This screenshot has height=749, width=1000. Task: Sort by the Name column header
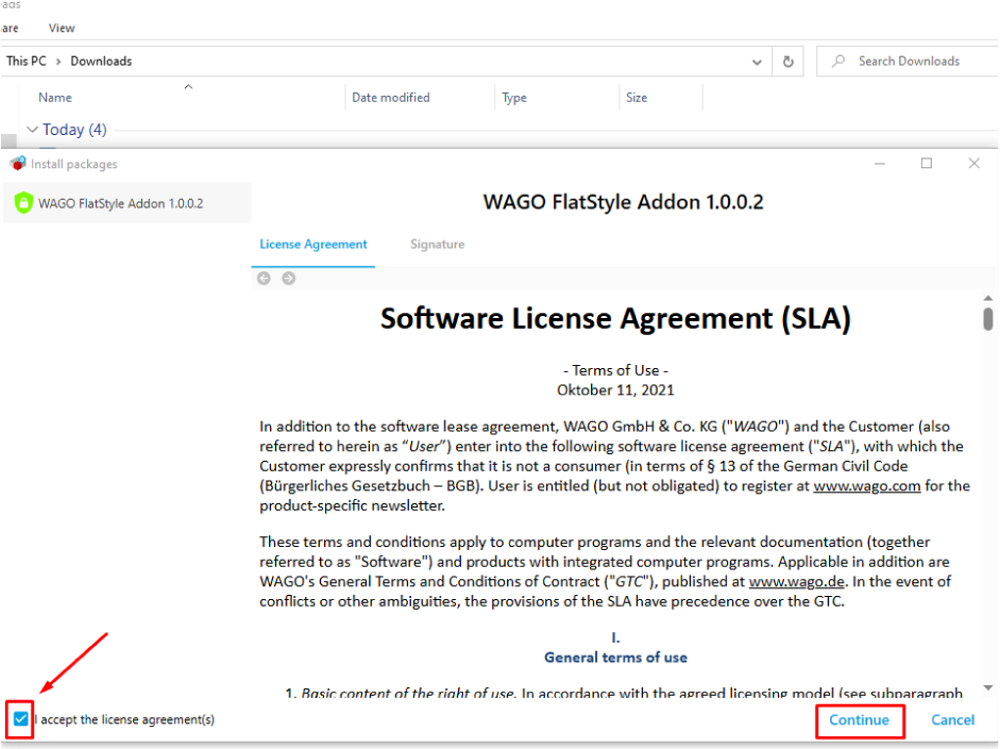pyautogui.click(x=55, y=98)
